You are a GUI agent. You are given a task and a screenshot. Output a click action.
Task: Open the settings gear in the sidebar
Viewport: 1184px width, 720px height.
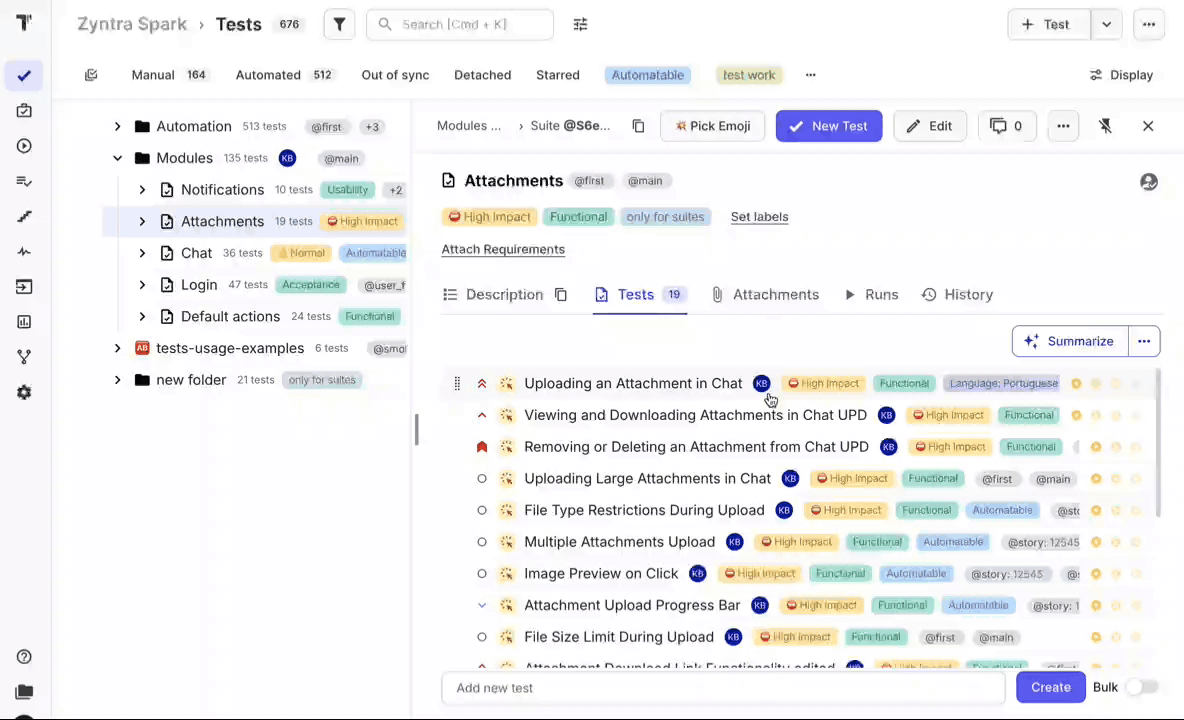(24, 393)
